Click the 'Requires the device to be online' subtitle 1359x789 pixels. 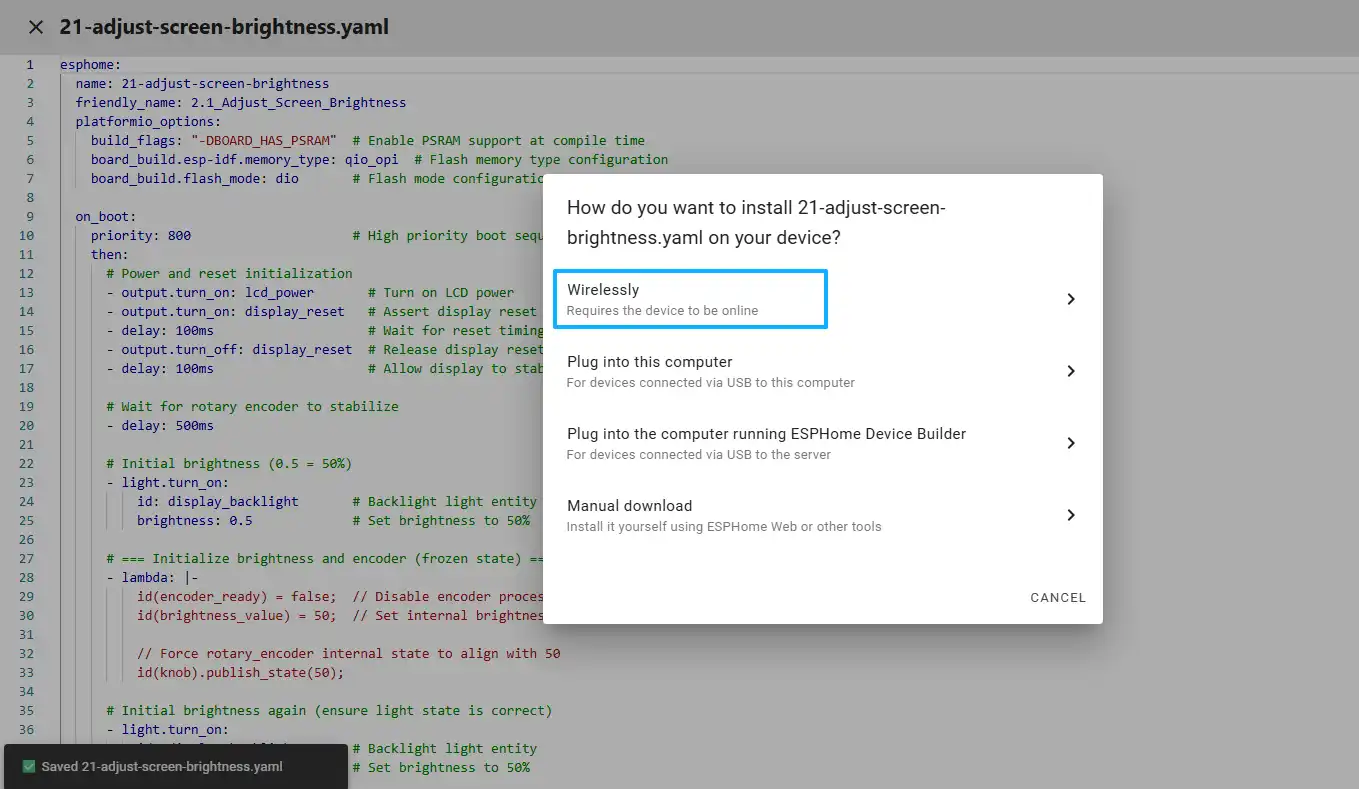pyautogui.click(x=662, y=311)
